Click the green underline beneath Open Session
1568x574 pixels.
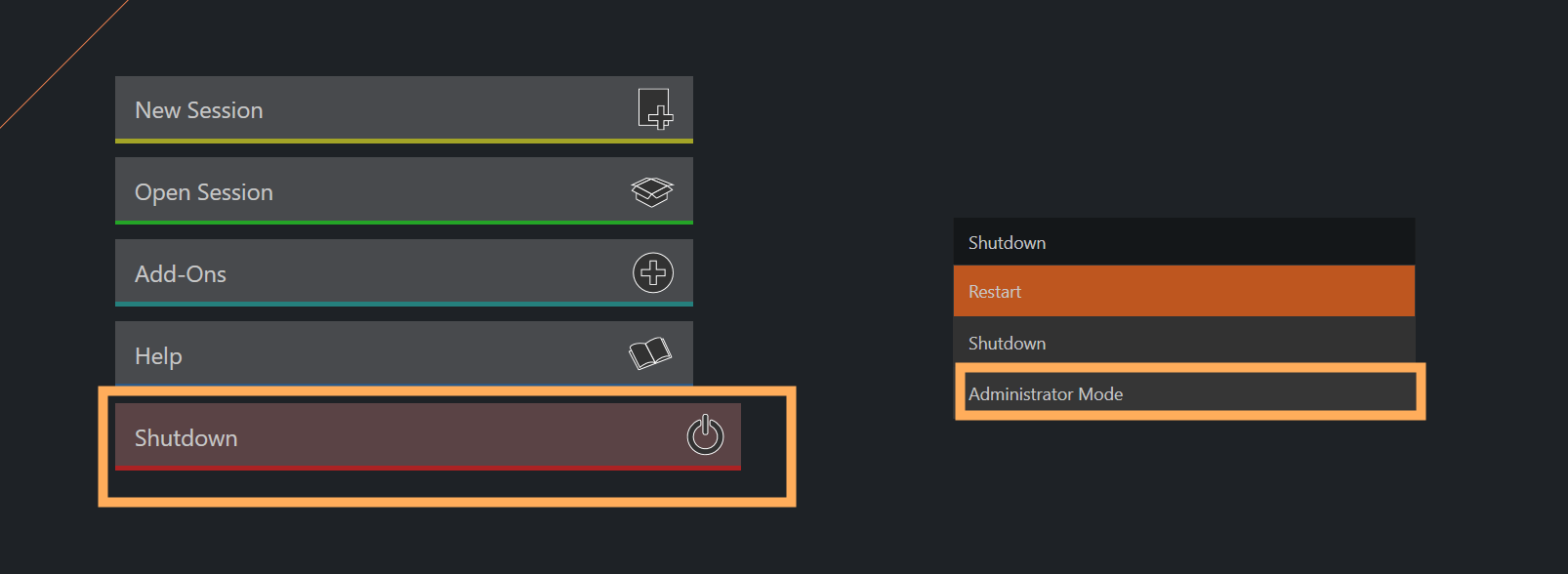click(404, 223)
